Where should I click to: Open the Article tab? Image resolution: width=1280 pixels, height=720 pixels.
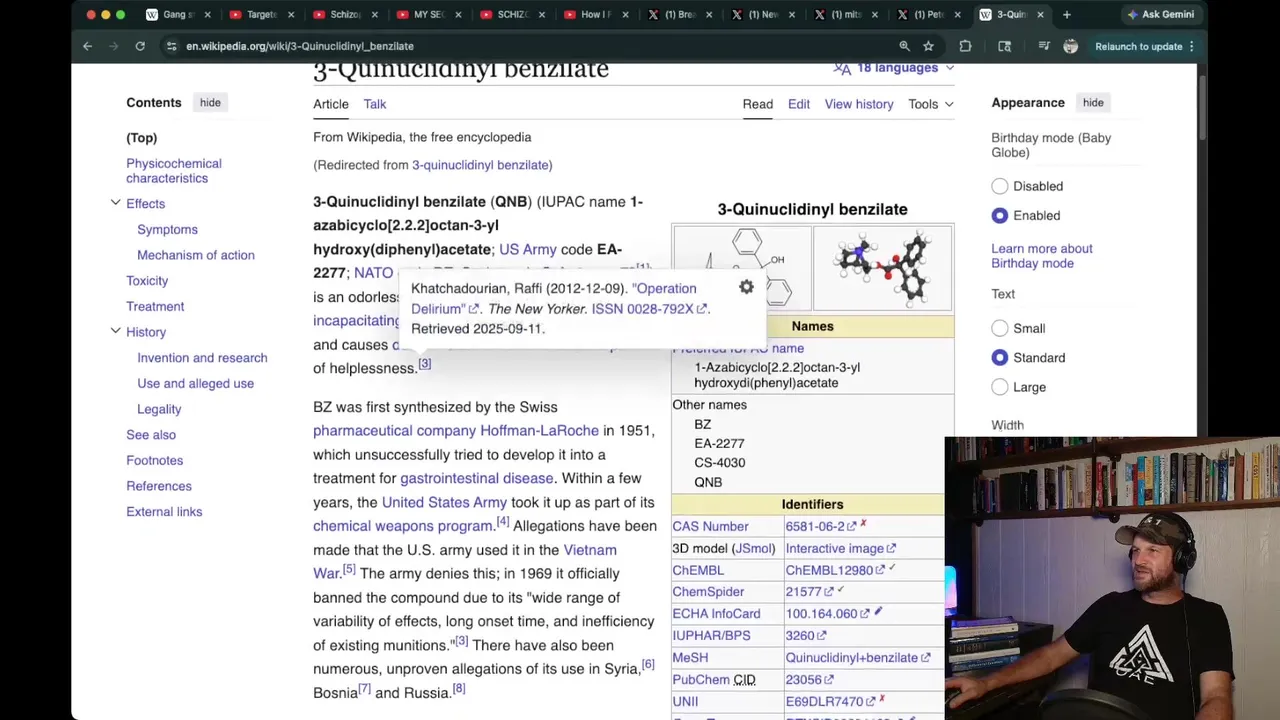331,104
